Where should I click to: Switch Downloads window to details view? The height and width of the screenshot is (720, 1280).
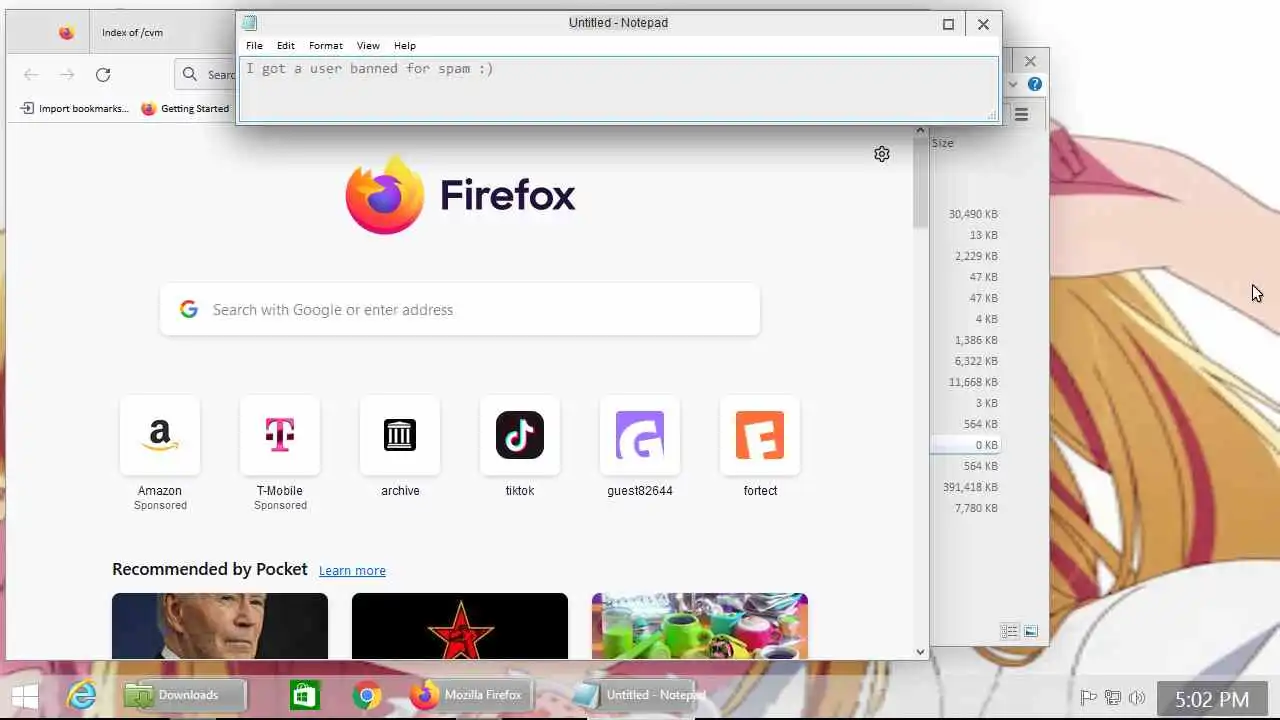1009,631
